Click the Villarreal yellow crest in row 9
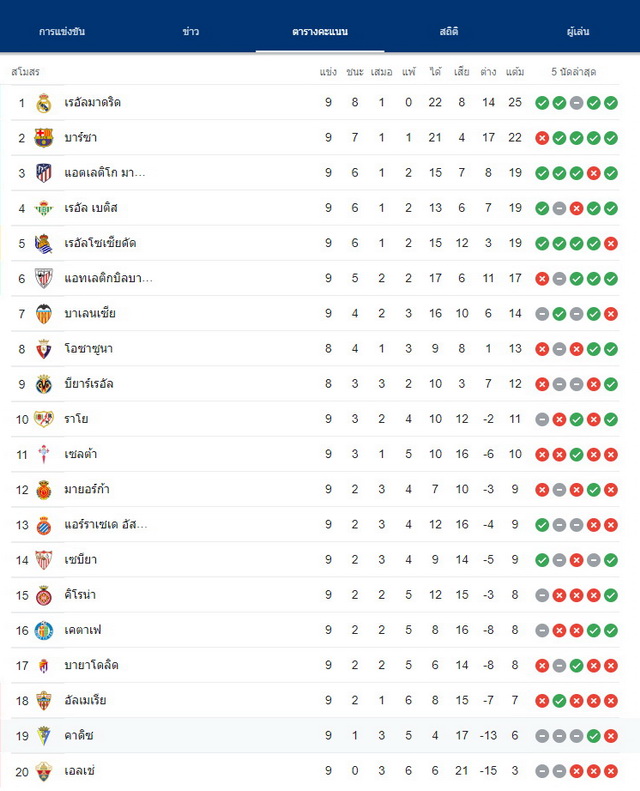The image size is (640, 791). point(44,384)
